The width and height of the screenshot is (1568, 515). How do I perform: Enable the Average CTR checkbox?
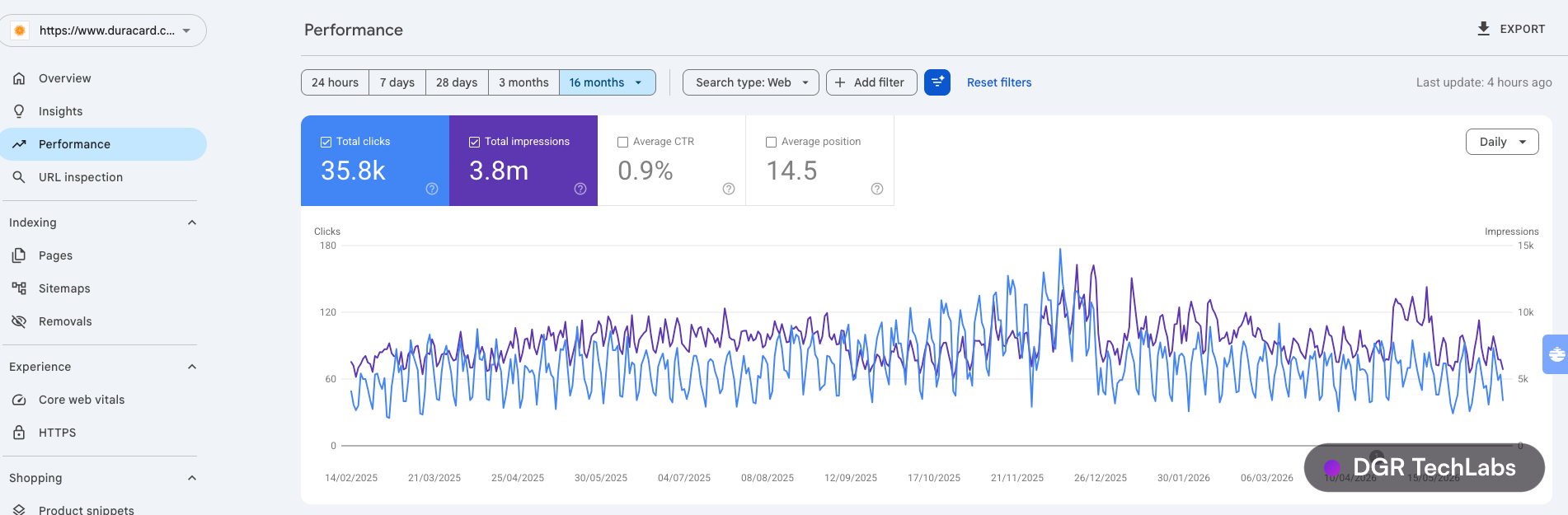click(622, 142)
